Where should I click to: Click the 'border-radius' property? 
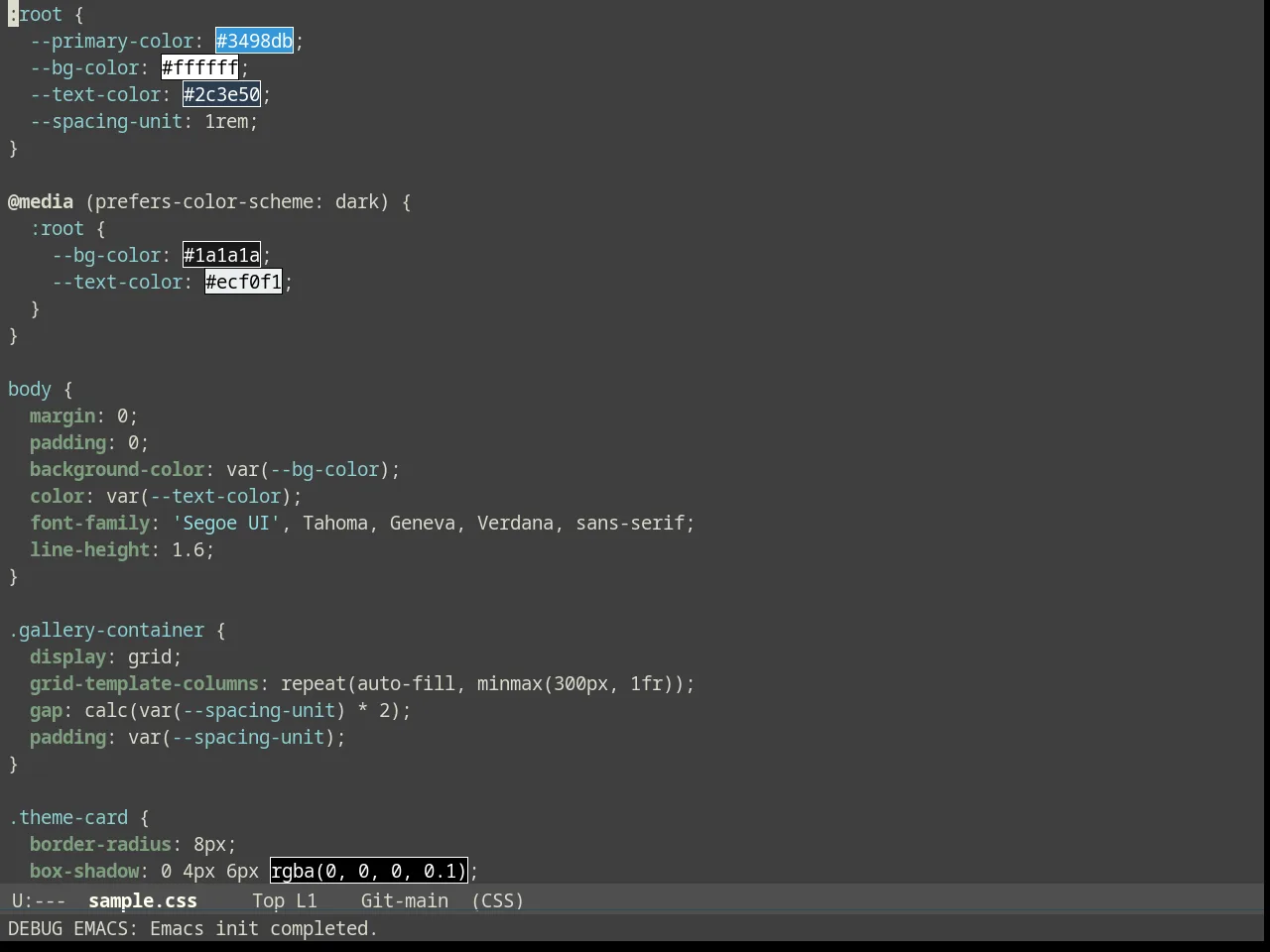coord(100,844)
